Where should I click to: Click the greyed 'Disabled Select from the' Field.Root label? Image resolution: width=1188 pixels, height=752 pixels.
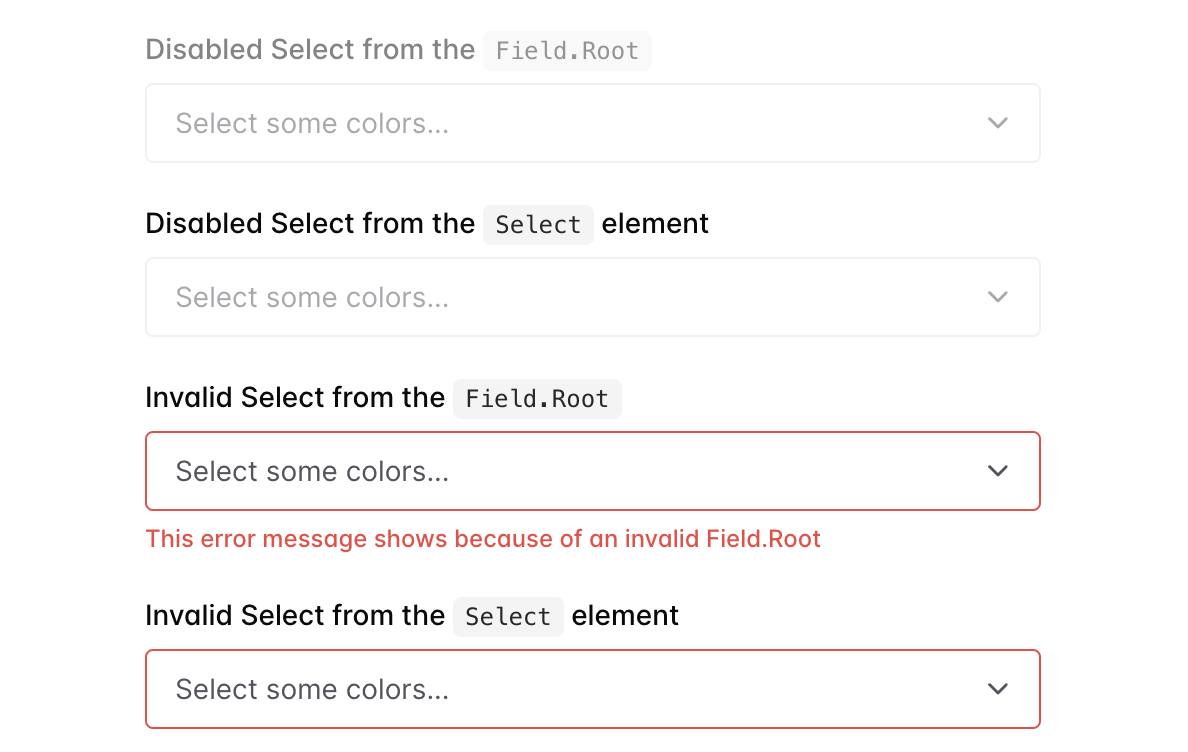point(310,50)
